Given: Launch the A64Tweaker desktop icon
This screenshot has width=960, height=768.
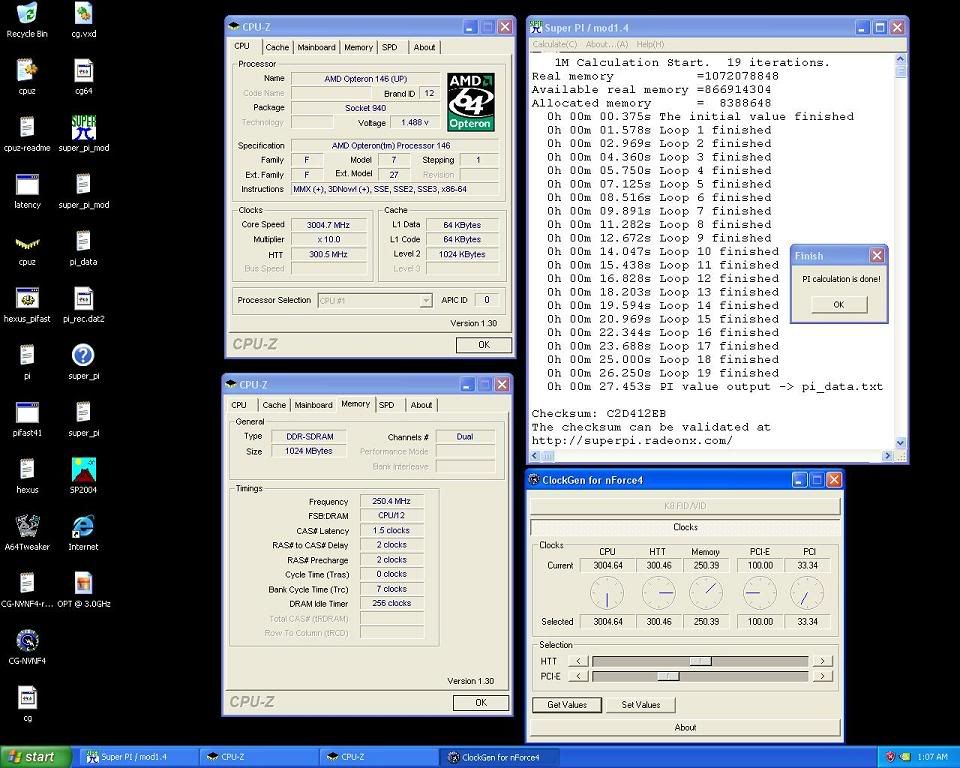Looking at the screenshot, I should pos(27,526).
